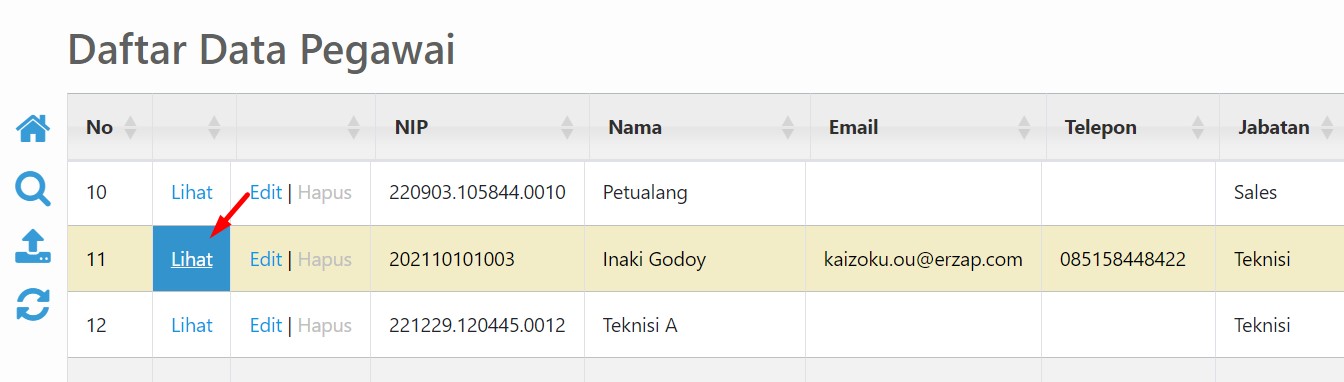Sort by Jabatan column arrows
The image size is (1344, 382).
tap(1327, 127)
